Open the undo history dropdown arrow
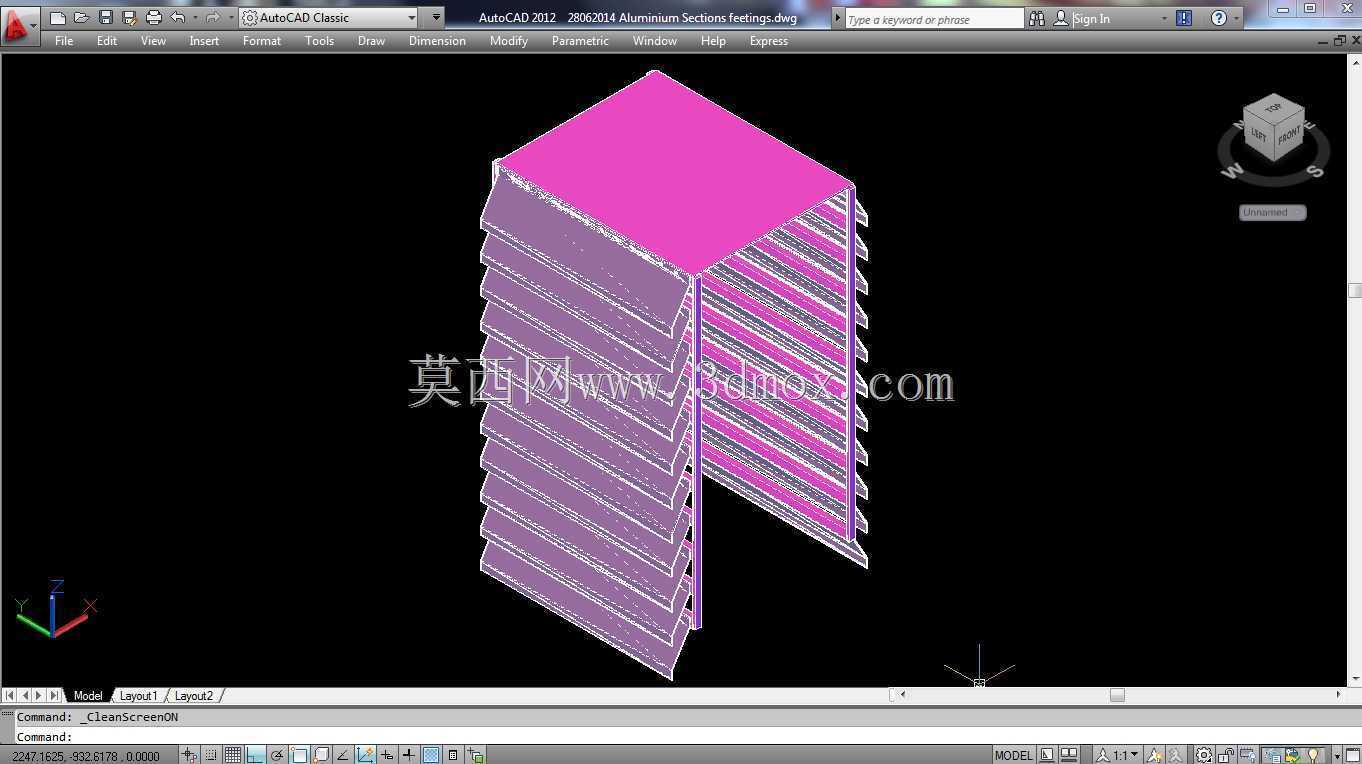This screenshot has height=764, width=1362. (x=195, y=18)
